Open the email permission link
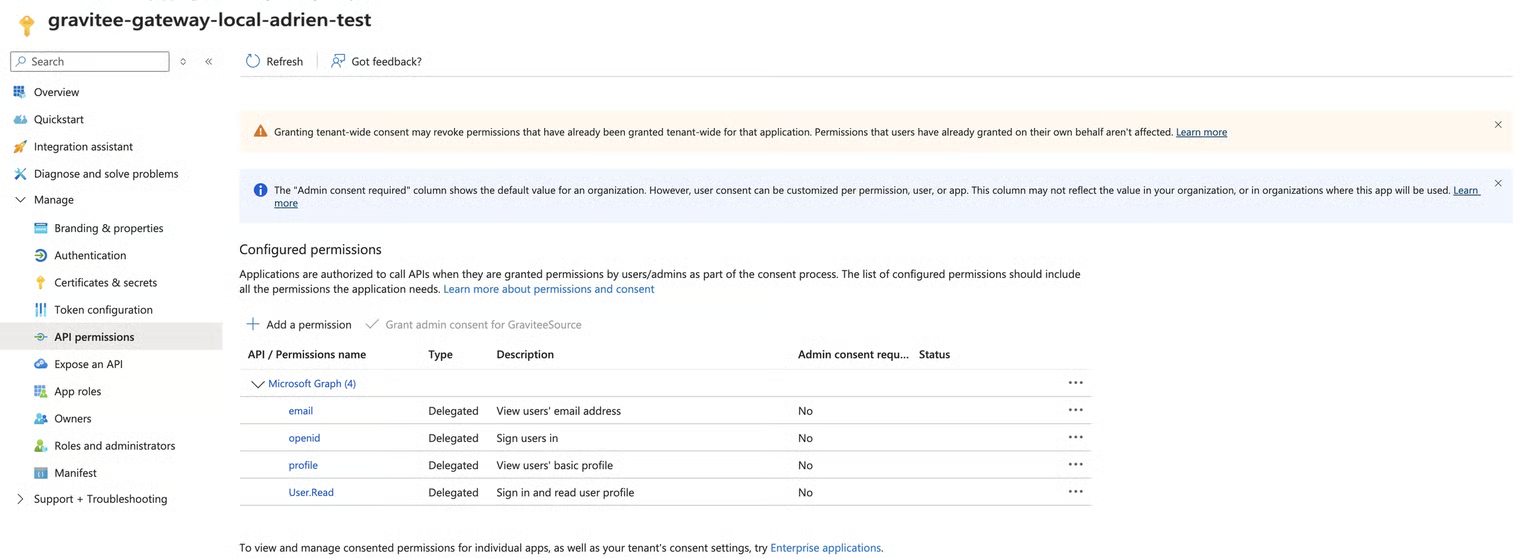The width and height of the screenshot is (1520, 558). tap(301, 411)
